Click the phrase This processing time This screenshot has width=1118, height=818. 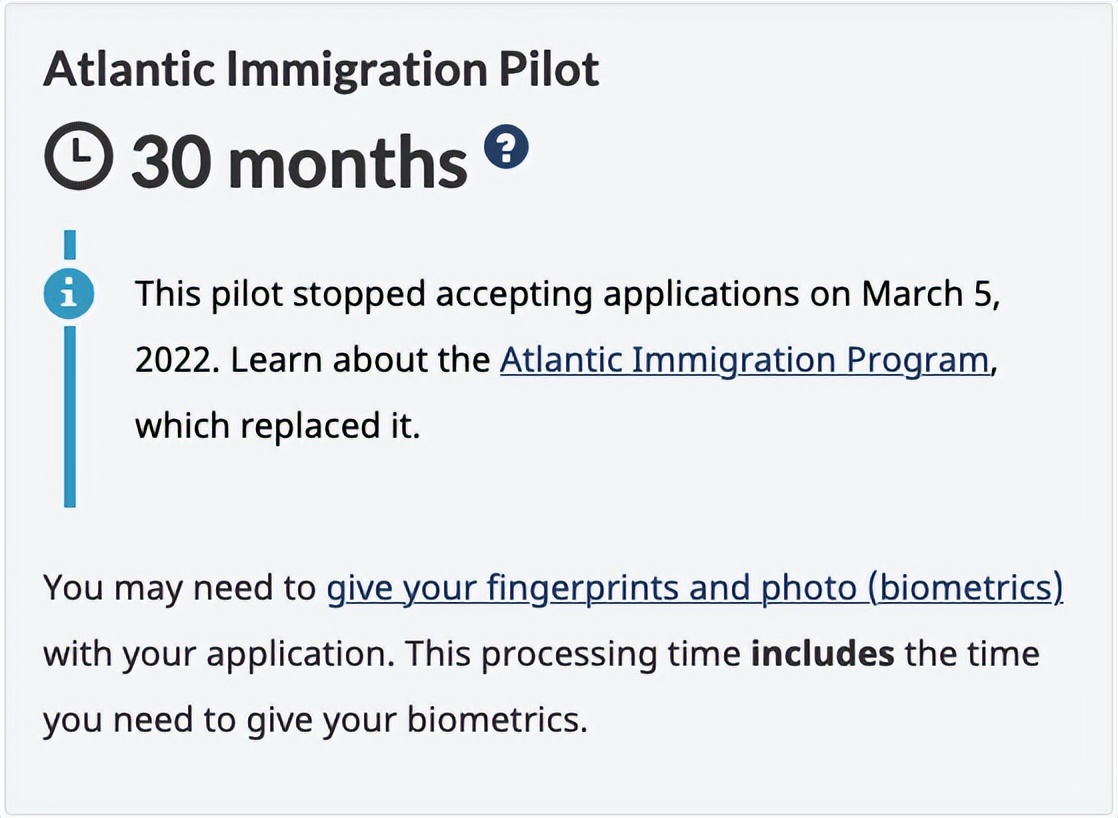coord(573,655)
